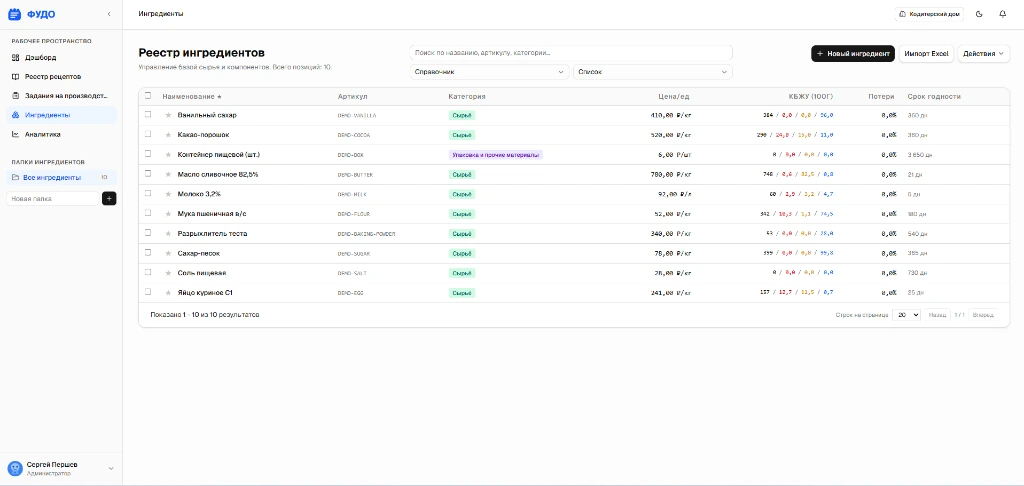Open the Справочник dropdown filter

coord(490,72)
